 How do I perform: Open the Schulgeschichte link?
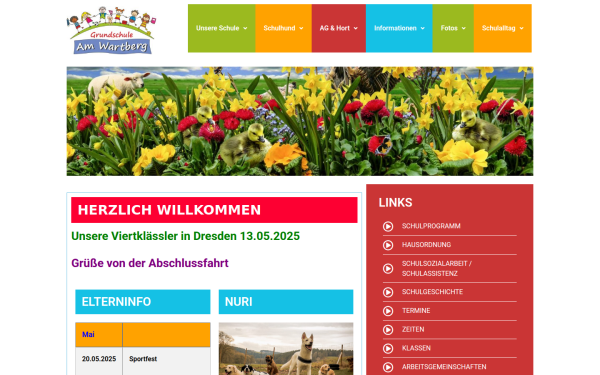[x=432, y=292]
